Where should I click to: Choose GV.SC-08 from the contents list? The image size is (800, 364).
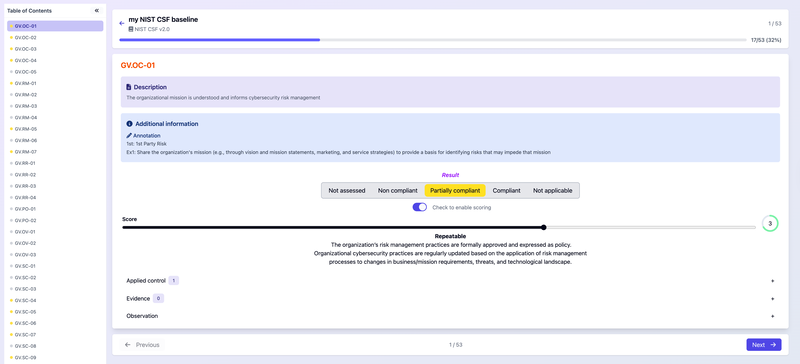coord(26,346)
